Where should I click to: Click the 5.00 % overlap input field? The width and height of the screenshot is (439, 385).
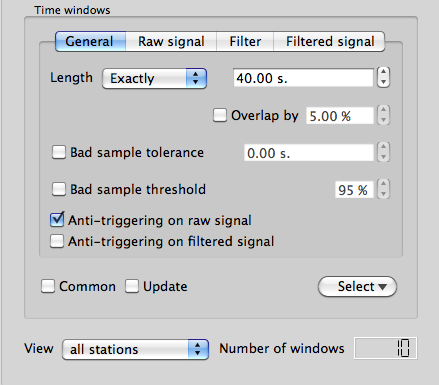coord(340,116)
